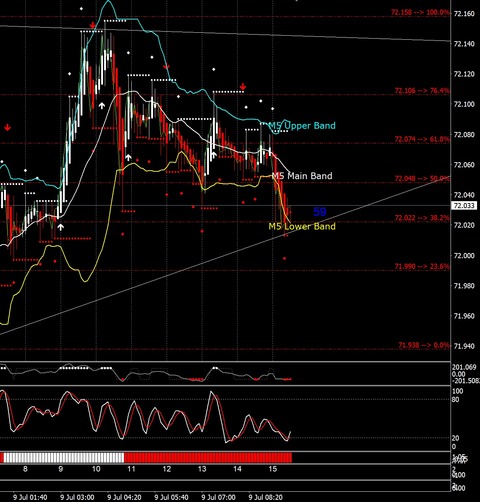Click the M5 Lower Band label
The image size is (480, 502).
(x=302, y=226)
